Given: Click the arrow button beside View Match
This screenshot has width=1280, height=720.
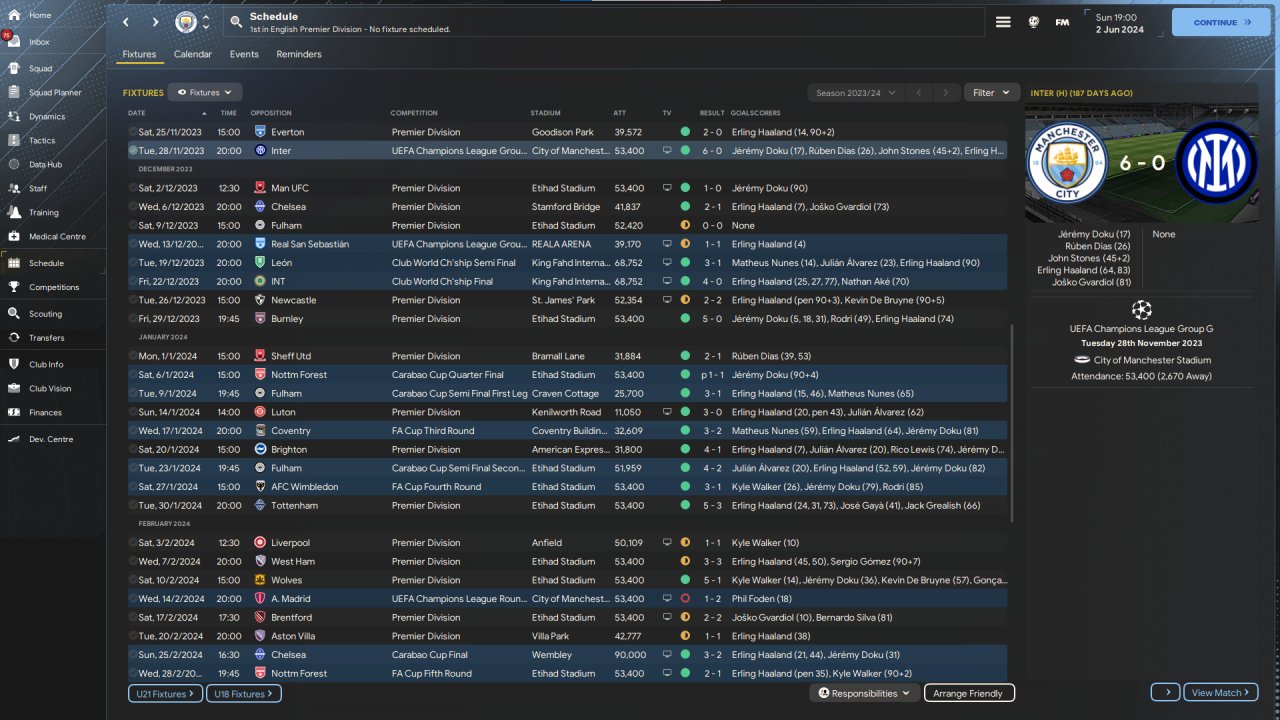Looking at the screenshot, I should click(1165, 692).
